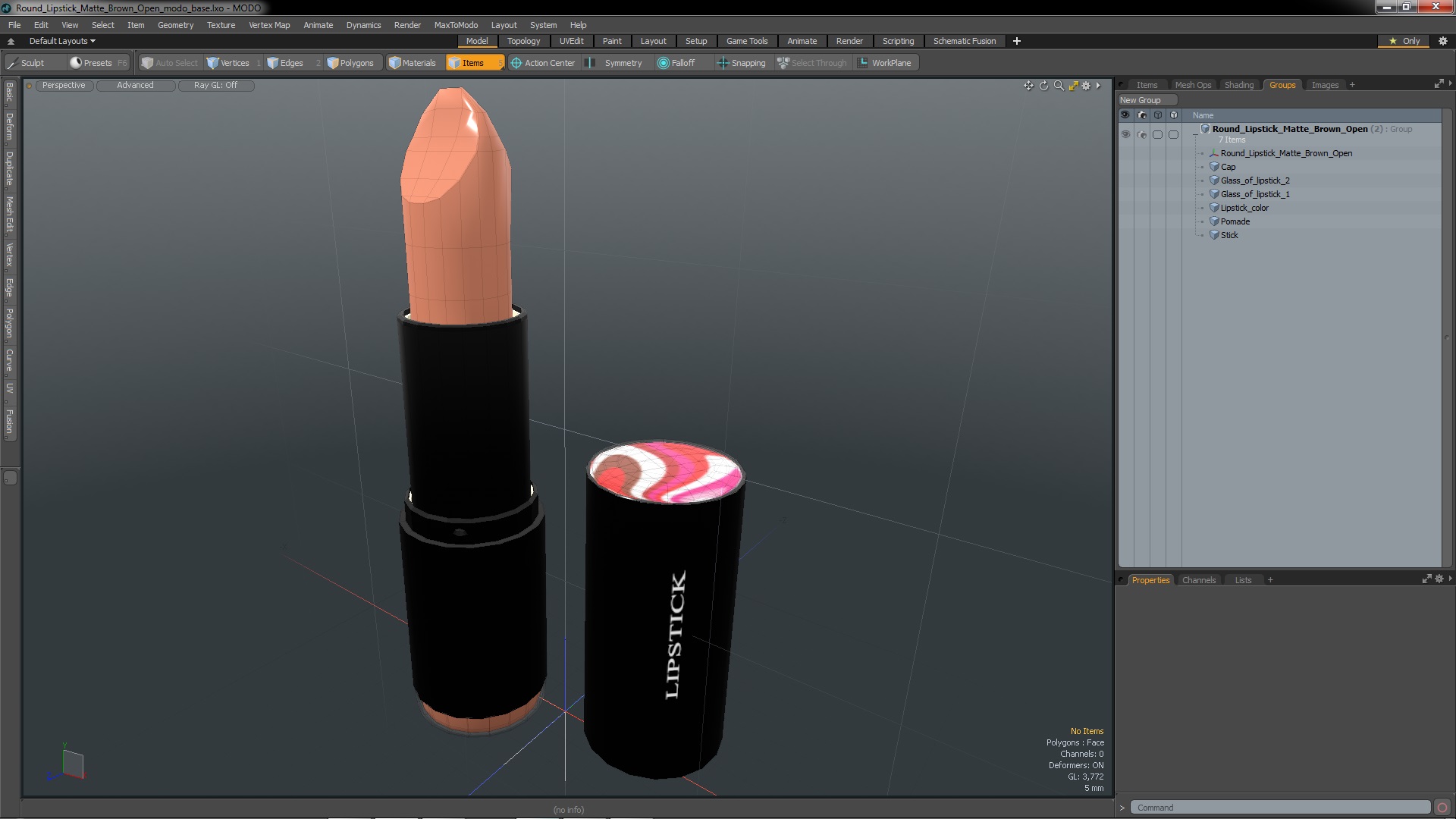1456x819 pixels.
Task: Select the Pomade item in the tree
Action: 1235,221
